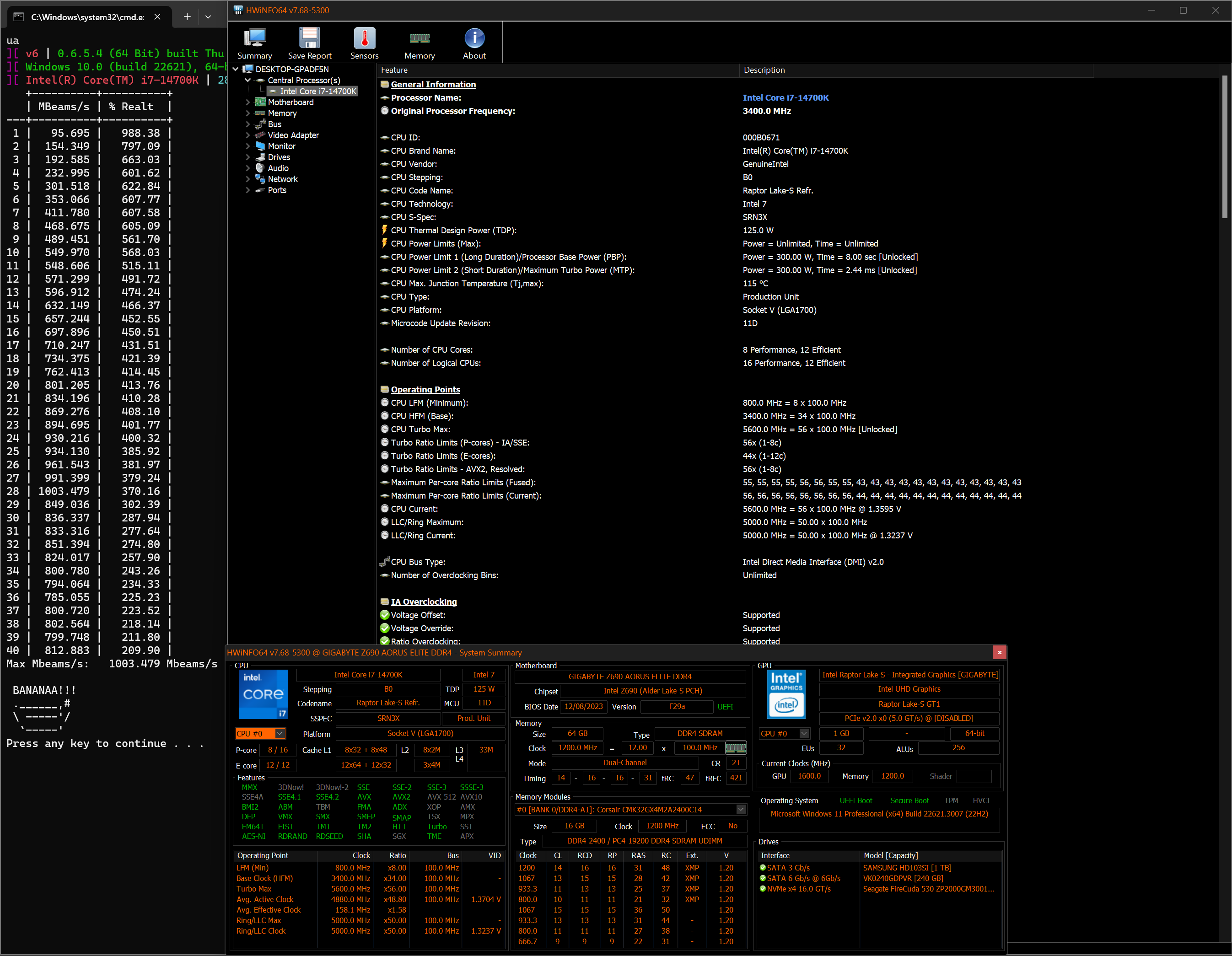Select the Network tree item

point(283,179)
